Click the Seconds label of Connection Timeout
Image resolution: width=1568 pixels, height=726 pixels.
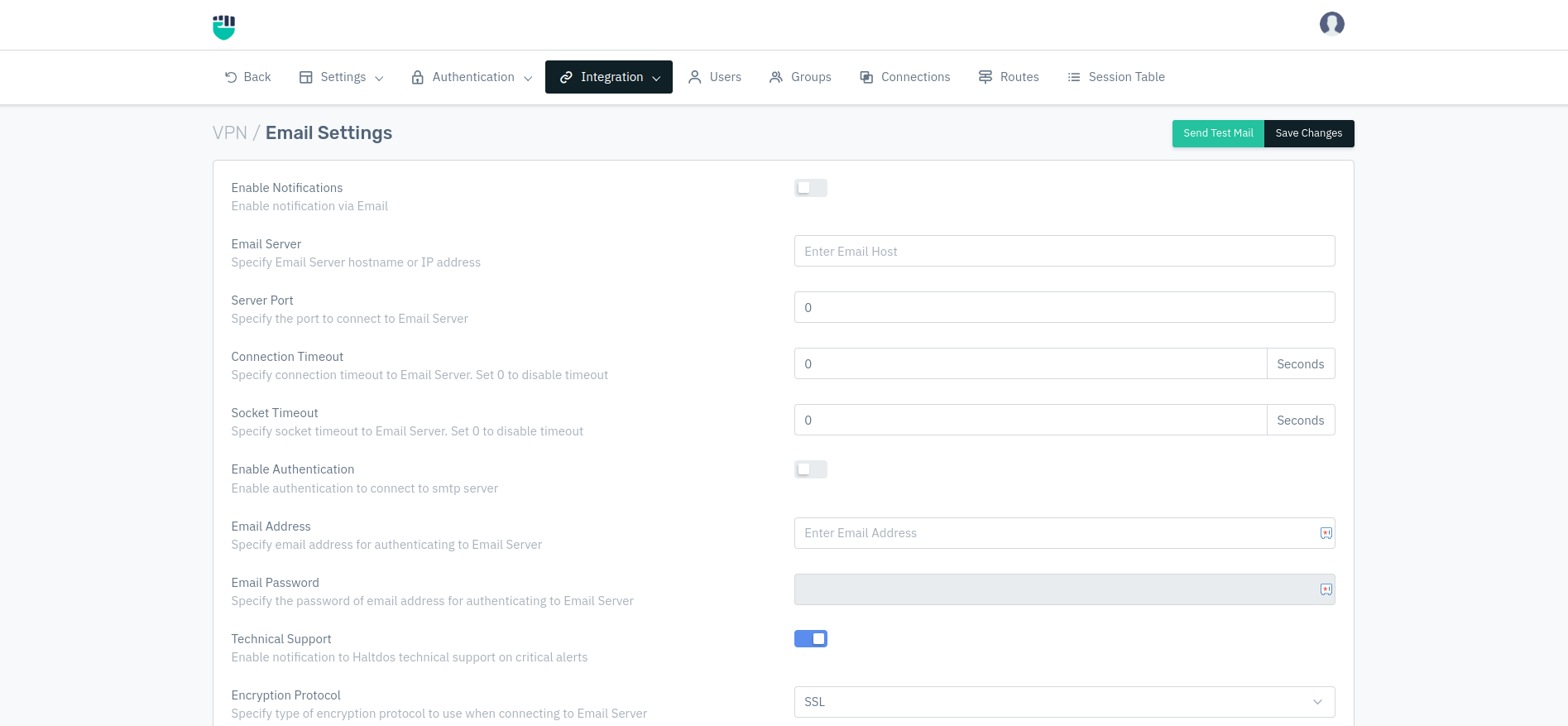pyautogui.click(x=1301, y=363)
